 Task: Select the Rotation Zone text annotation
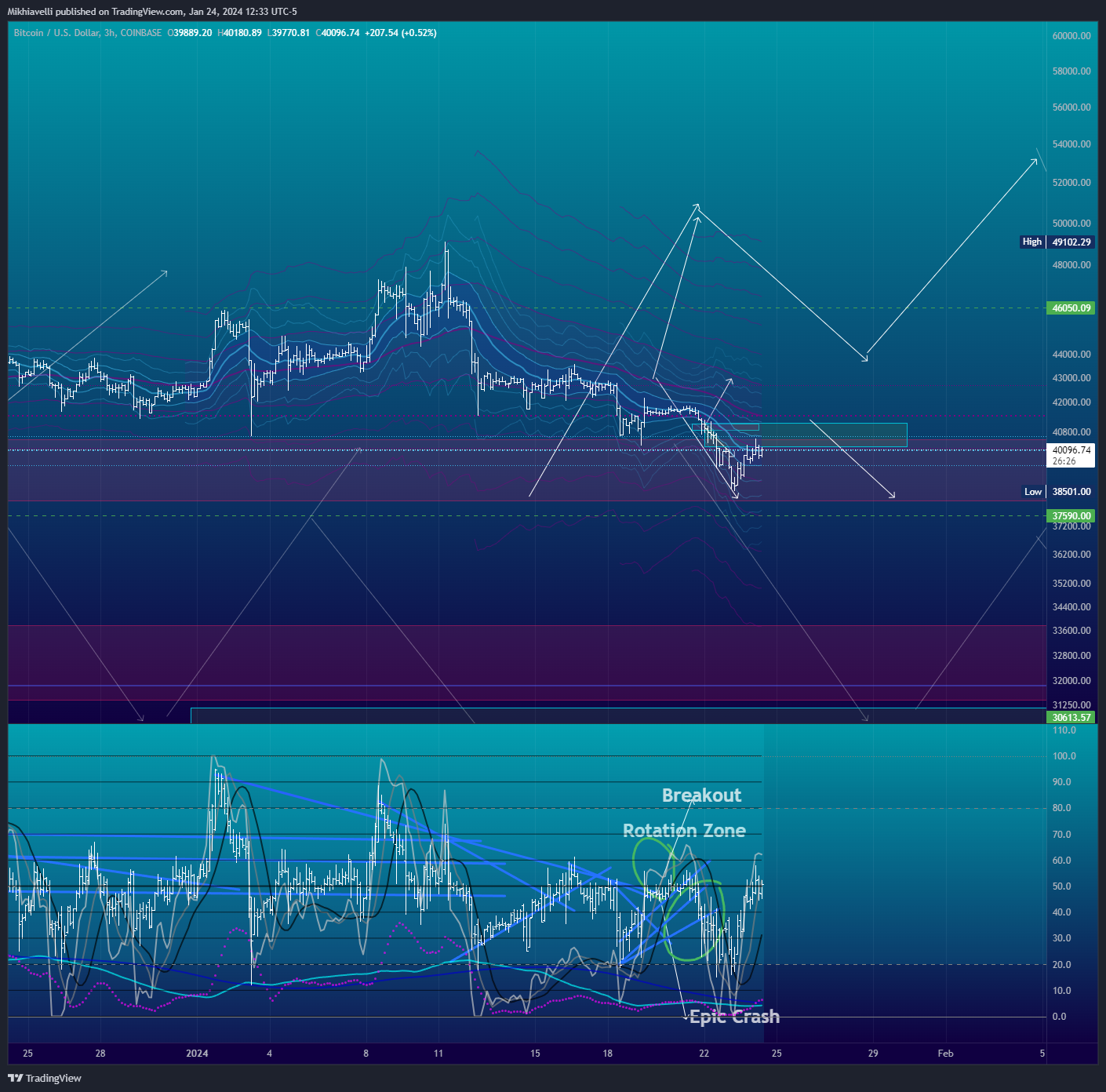(684, 831)
